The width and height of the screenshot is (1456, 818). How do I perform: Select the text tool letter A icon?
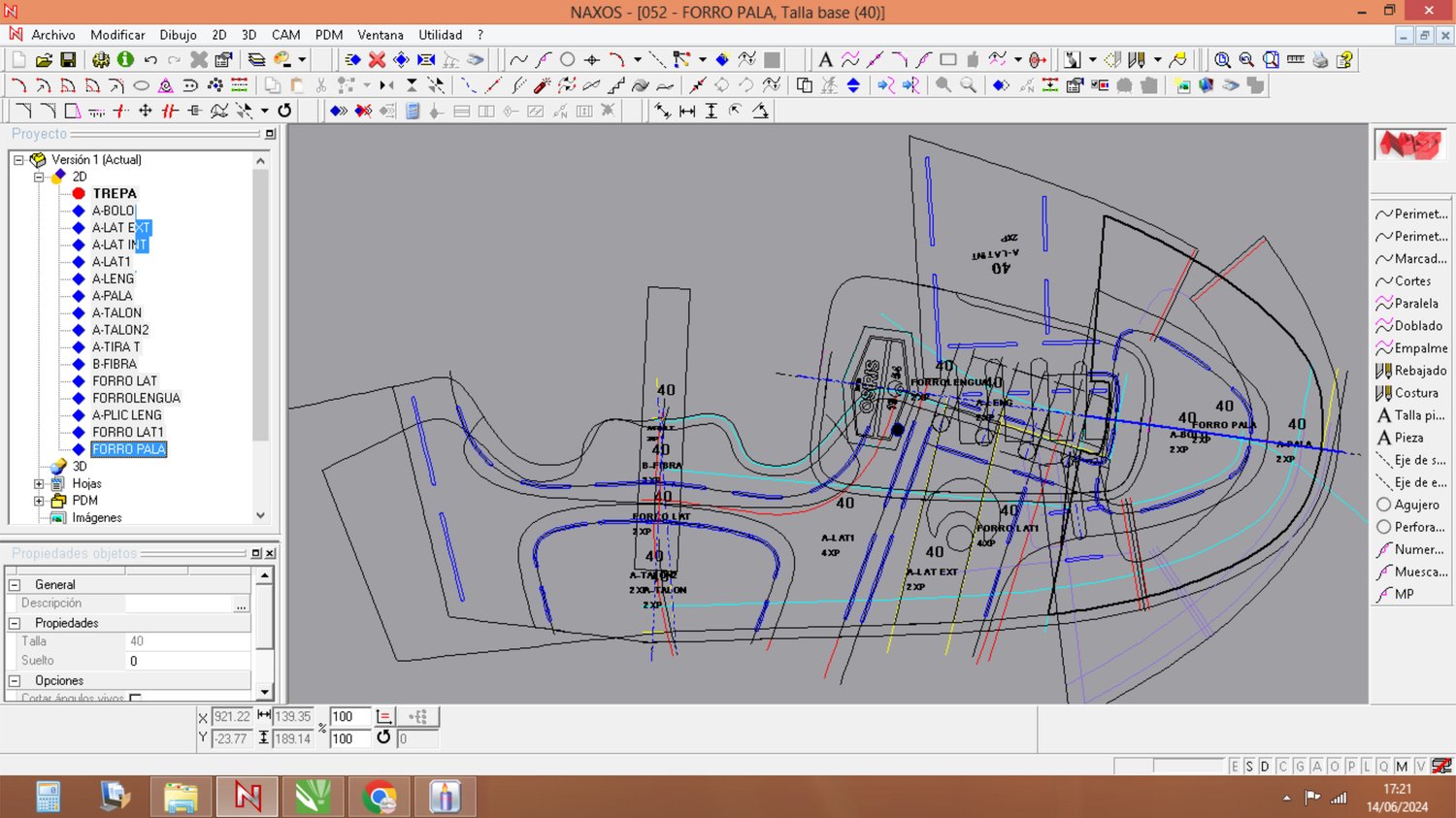[x=825, y=60]
